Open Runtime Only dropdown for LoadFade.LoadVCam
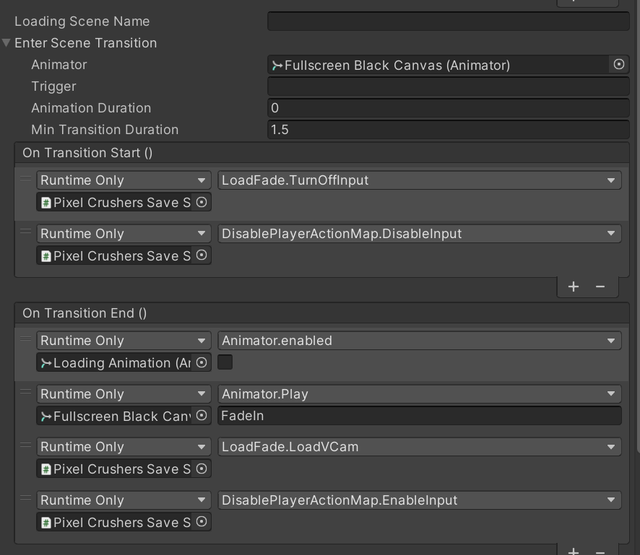This screenshot has height=555, width=640. click(x=124, y=447)
